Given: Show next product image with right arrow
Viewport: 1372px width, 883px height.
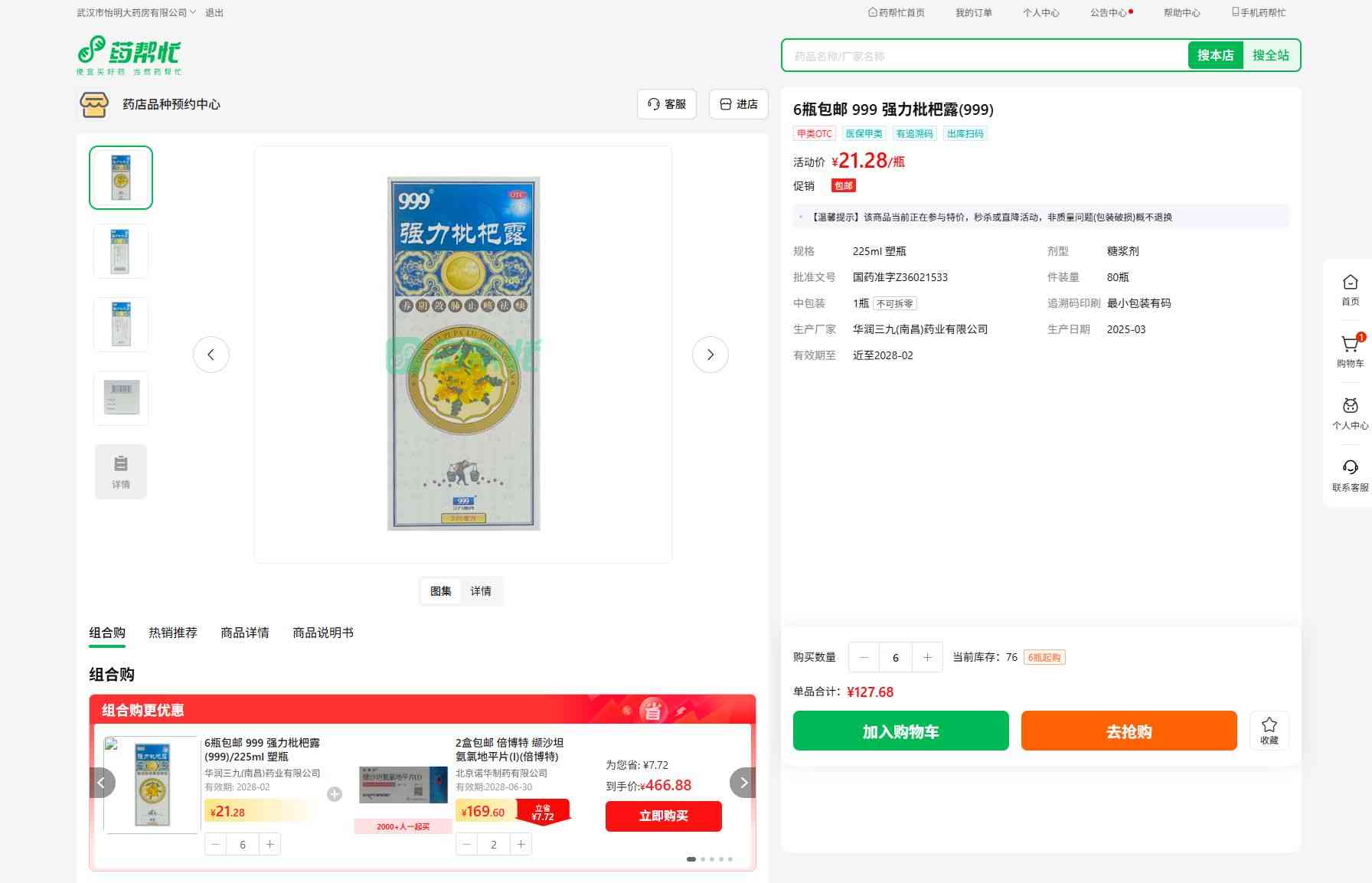Looking at the screenshot, I should [710, 355].
